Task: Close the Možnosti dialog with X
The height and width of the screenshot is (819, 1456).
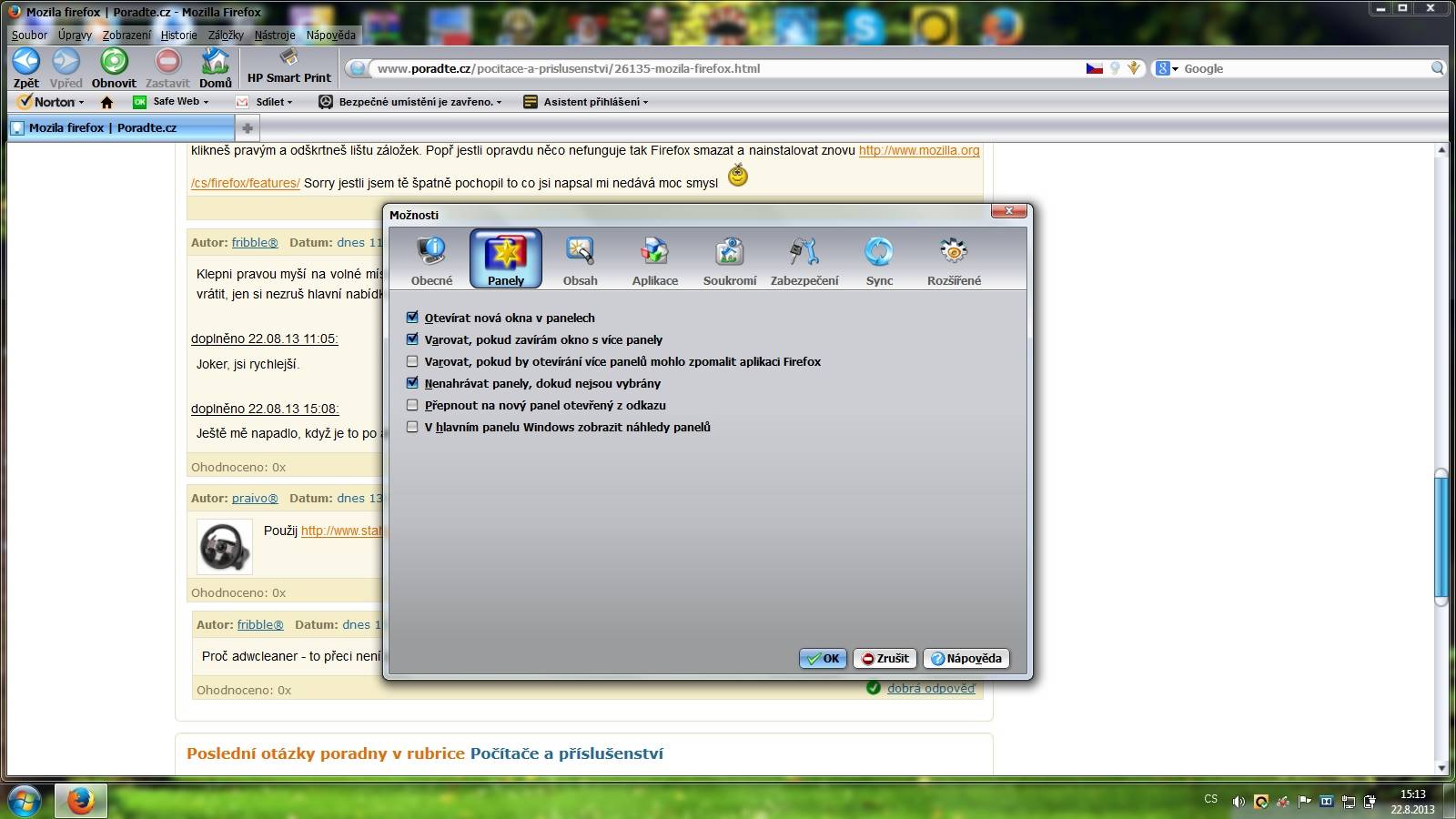Action: (1008, 211)
